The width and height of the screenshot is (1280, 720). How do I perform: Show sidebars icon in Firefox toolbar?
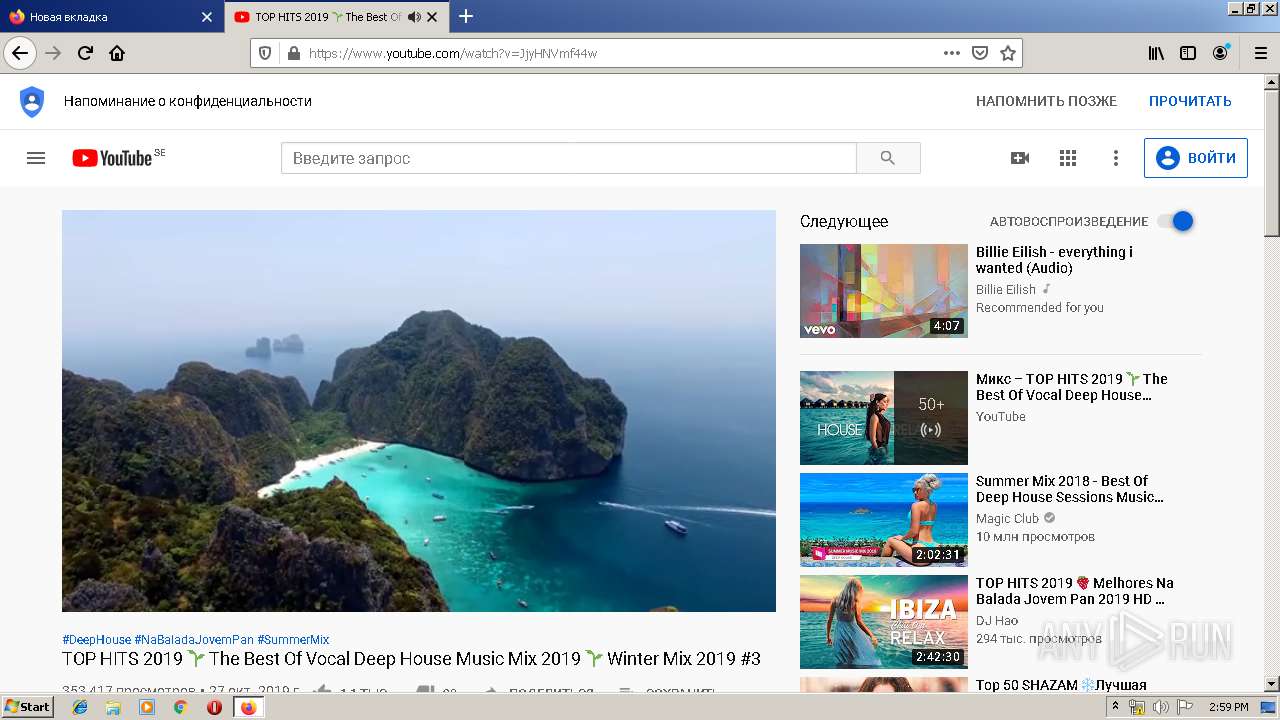[1188, 53]
